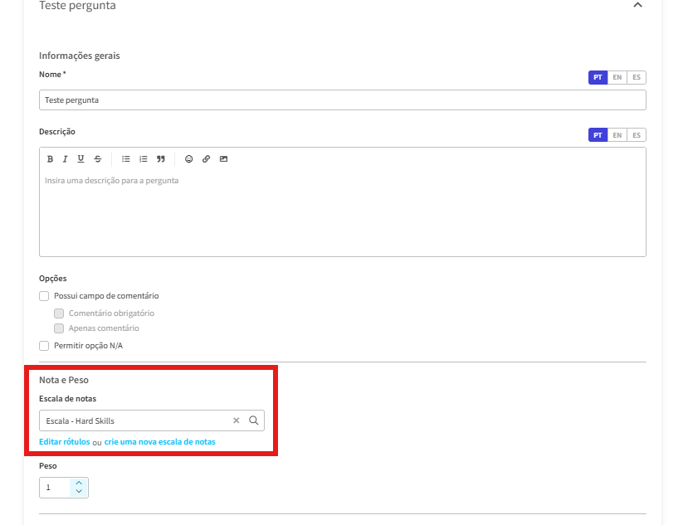
Task: Open the 'Escala de notas' dropdown search
Action: click(254, 421)
